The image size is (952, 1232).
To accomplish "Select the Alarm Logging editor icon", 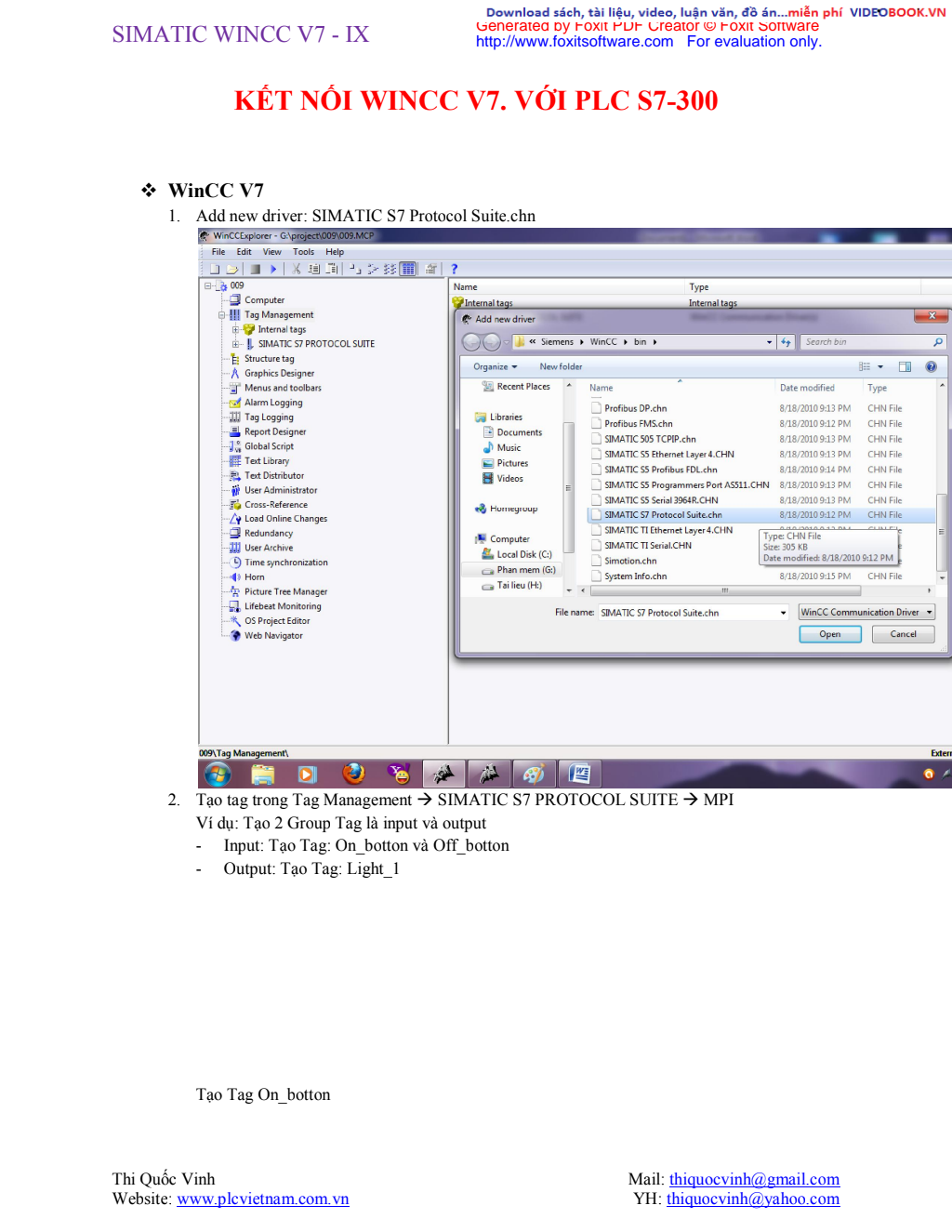I will [235, 403].
